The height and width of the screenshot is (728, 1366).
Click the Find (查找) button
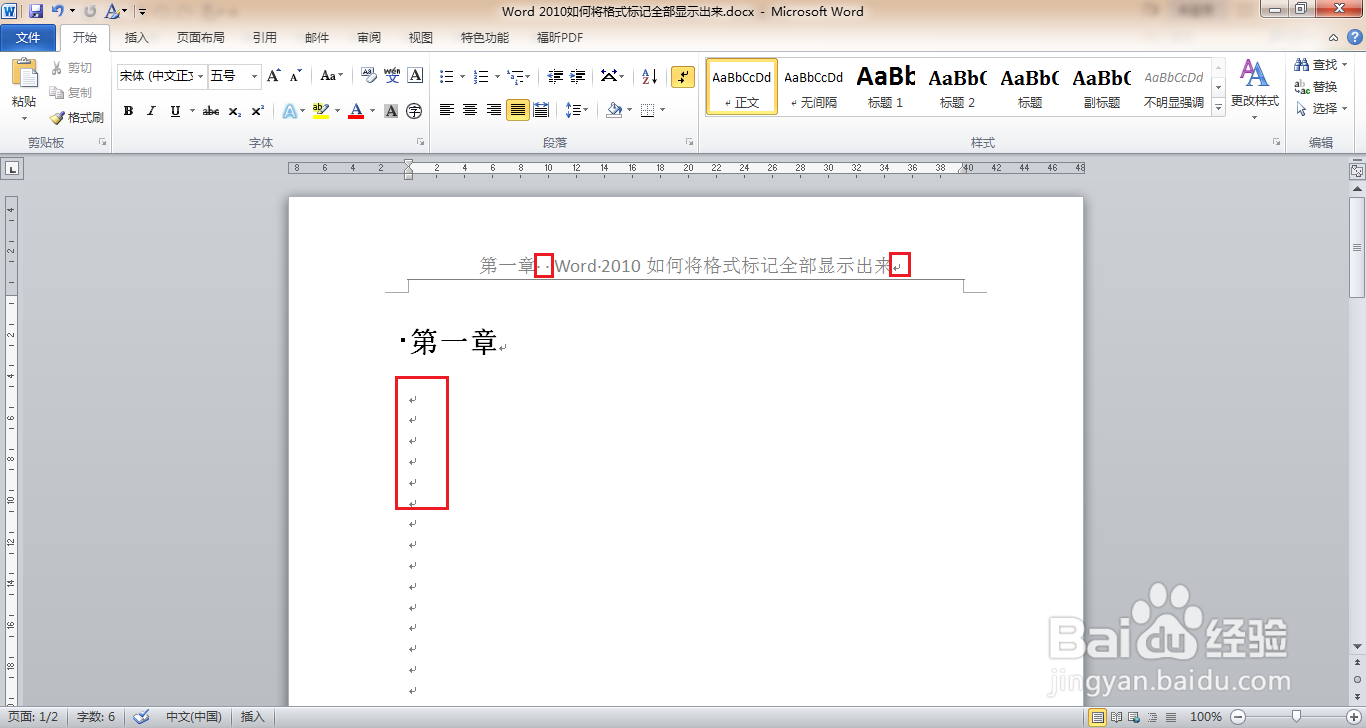click(x=1320, y=65)
